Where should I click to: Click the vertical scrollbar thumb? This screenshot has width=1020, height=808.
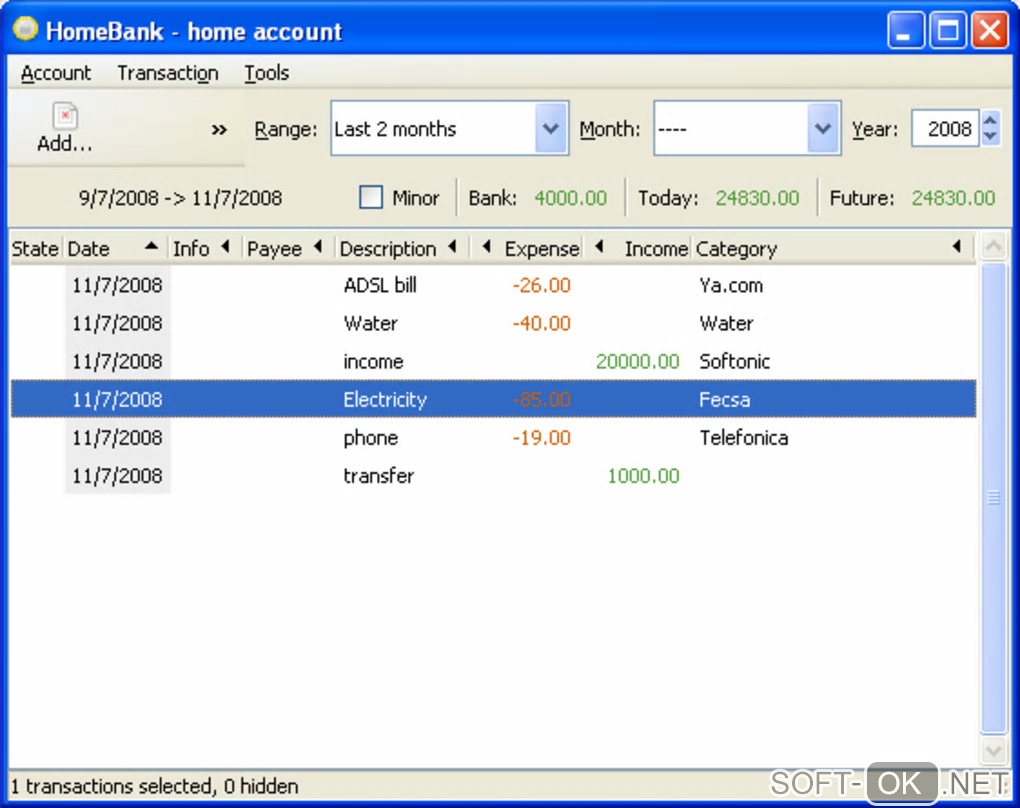click(993, 498)
